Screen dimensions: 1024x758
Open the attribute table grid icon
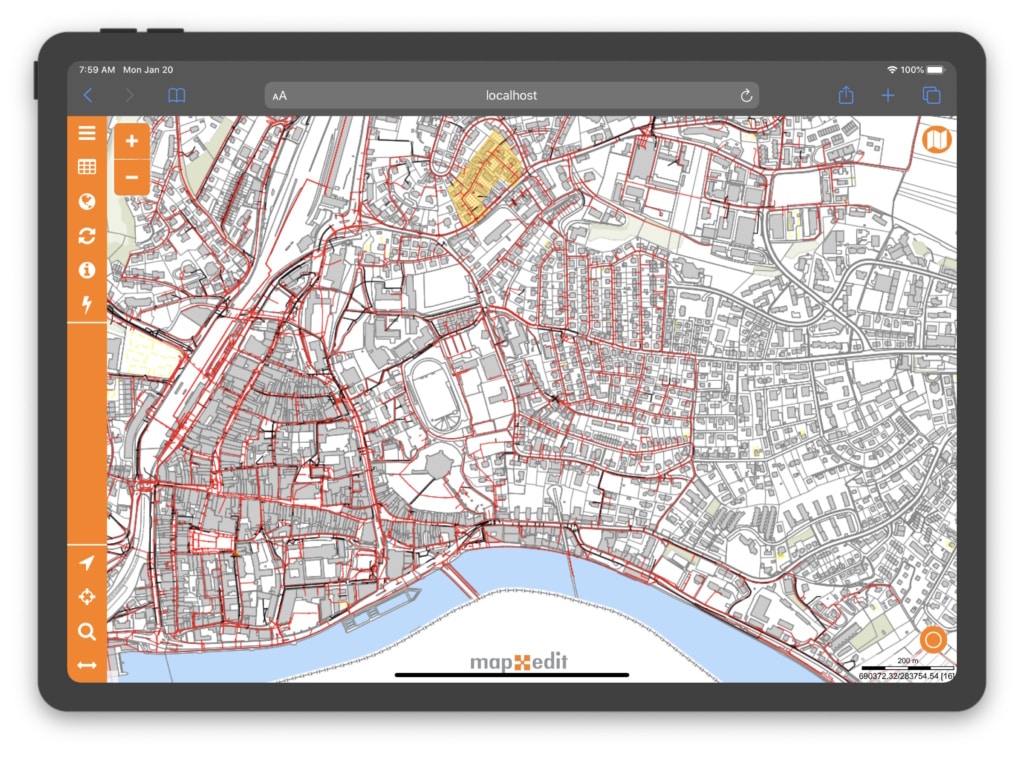coord(87,167)
